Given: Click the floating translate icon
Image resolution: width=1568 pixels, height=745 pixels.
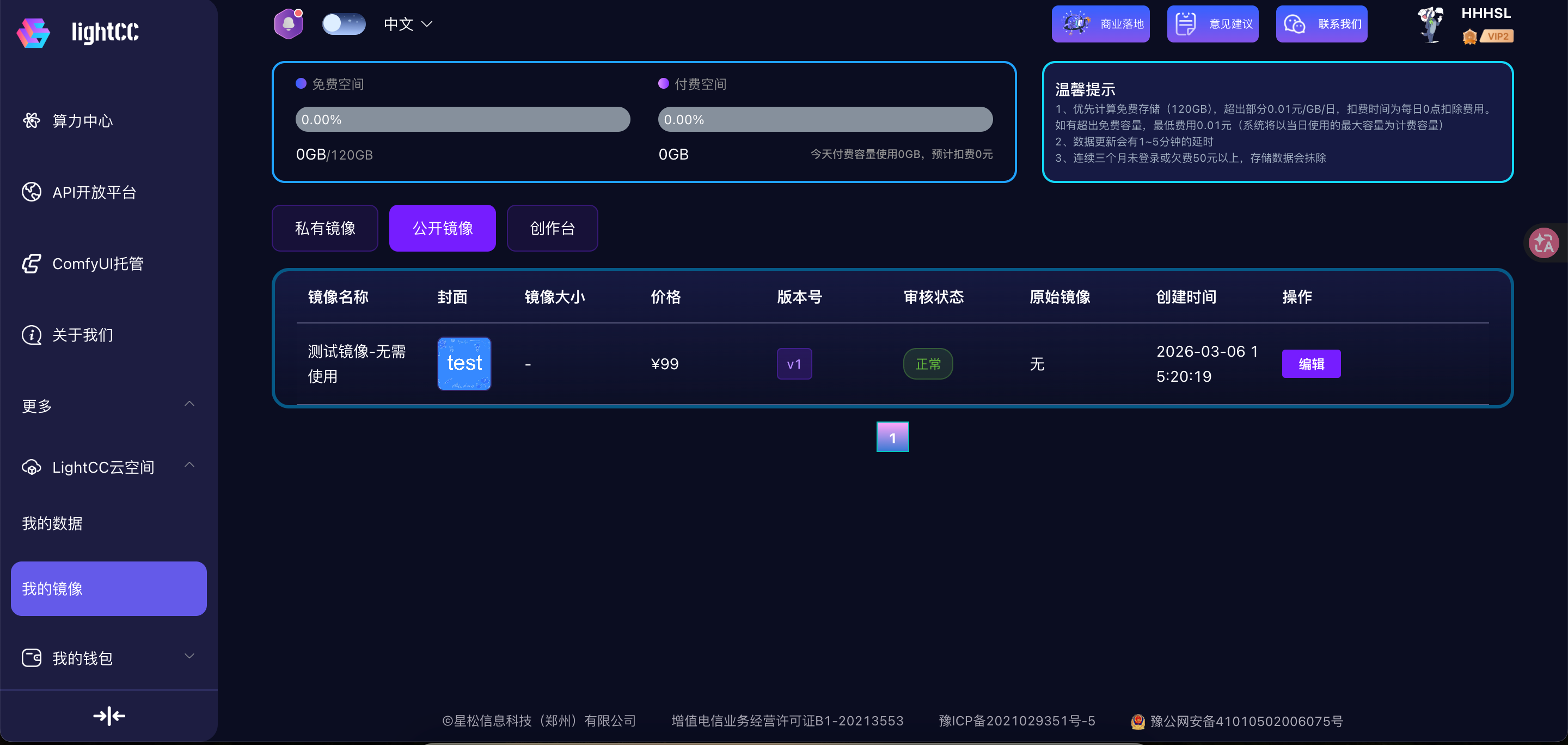Looking at the screenshot, I should [1543, 243].
